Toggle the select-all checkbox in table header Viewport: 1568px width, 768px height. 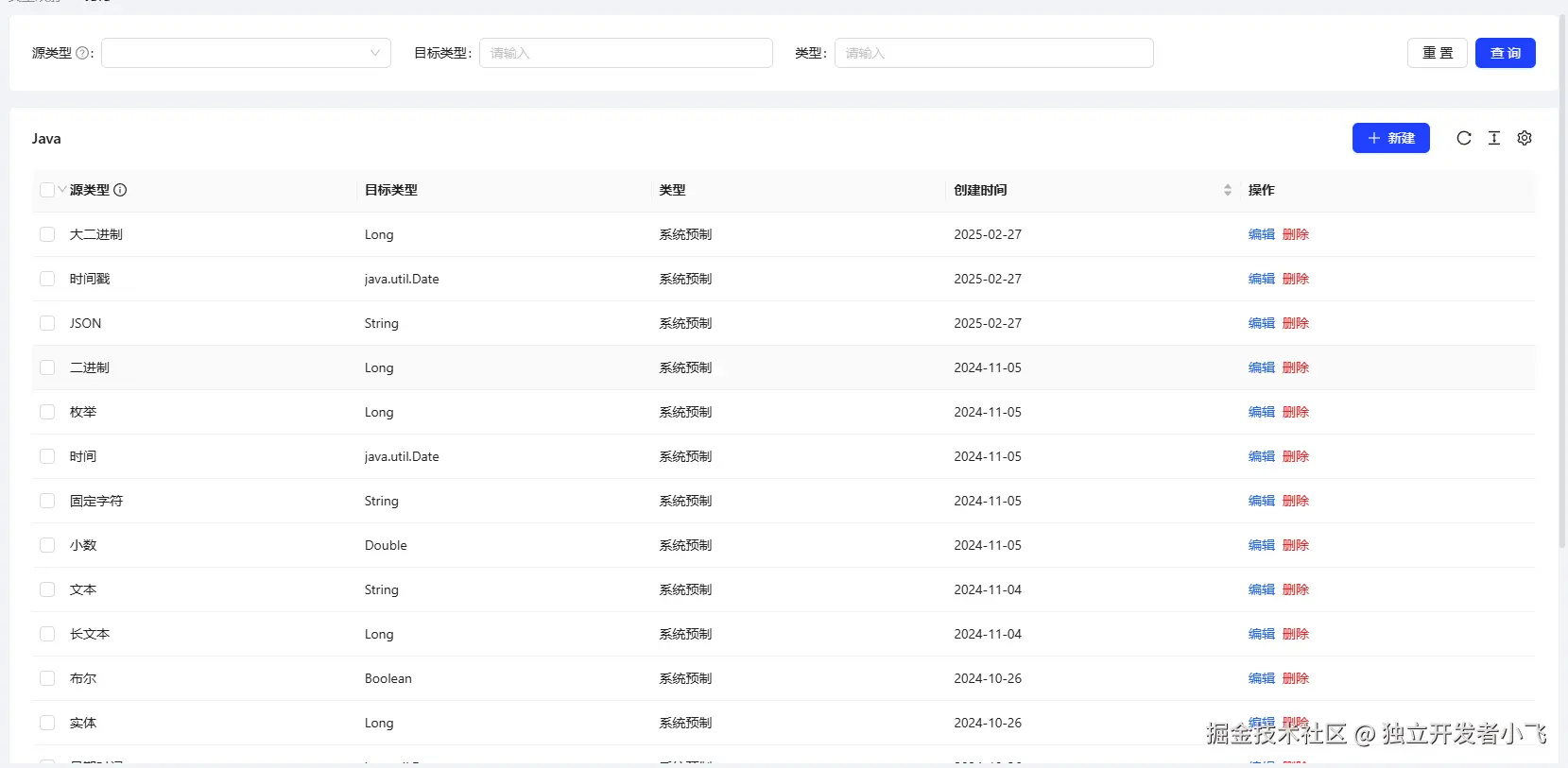point(47,190)
